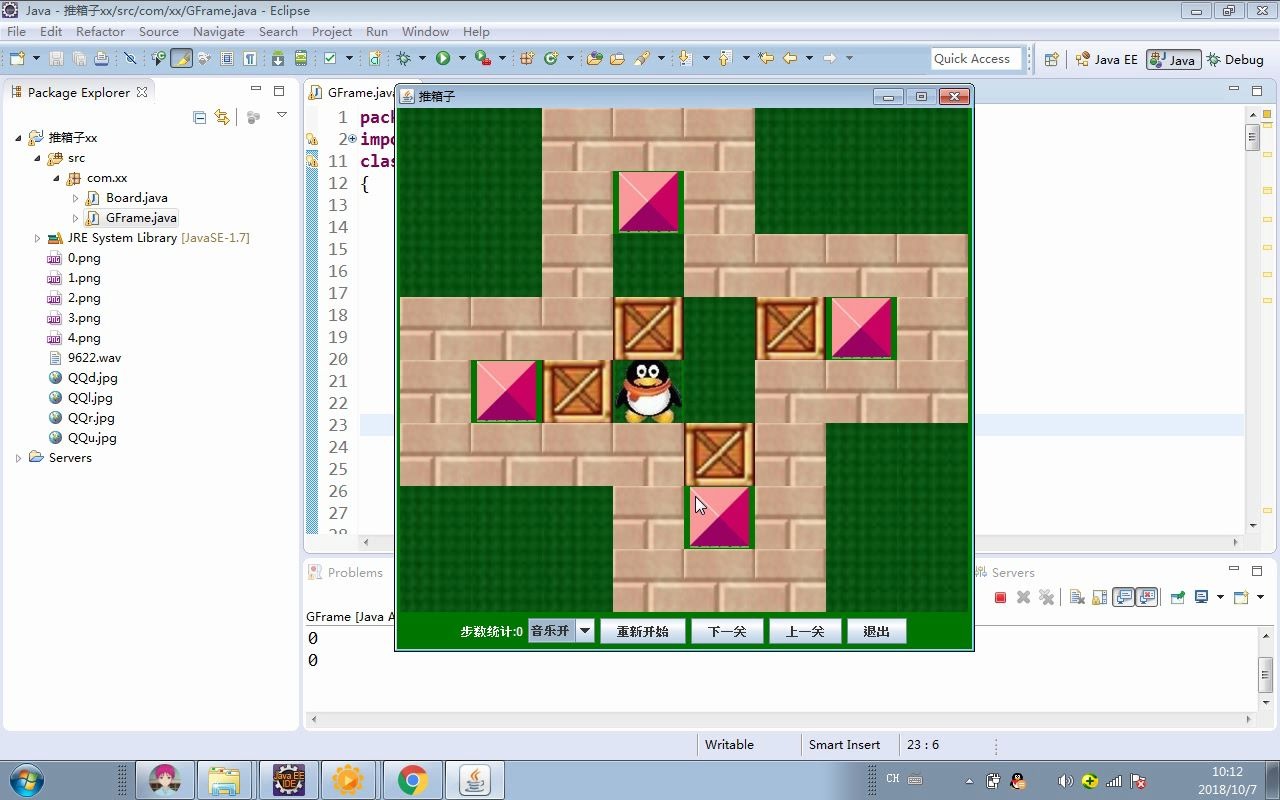Click the 退出 exit button
1280x800 pixels.
[876, 631]
